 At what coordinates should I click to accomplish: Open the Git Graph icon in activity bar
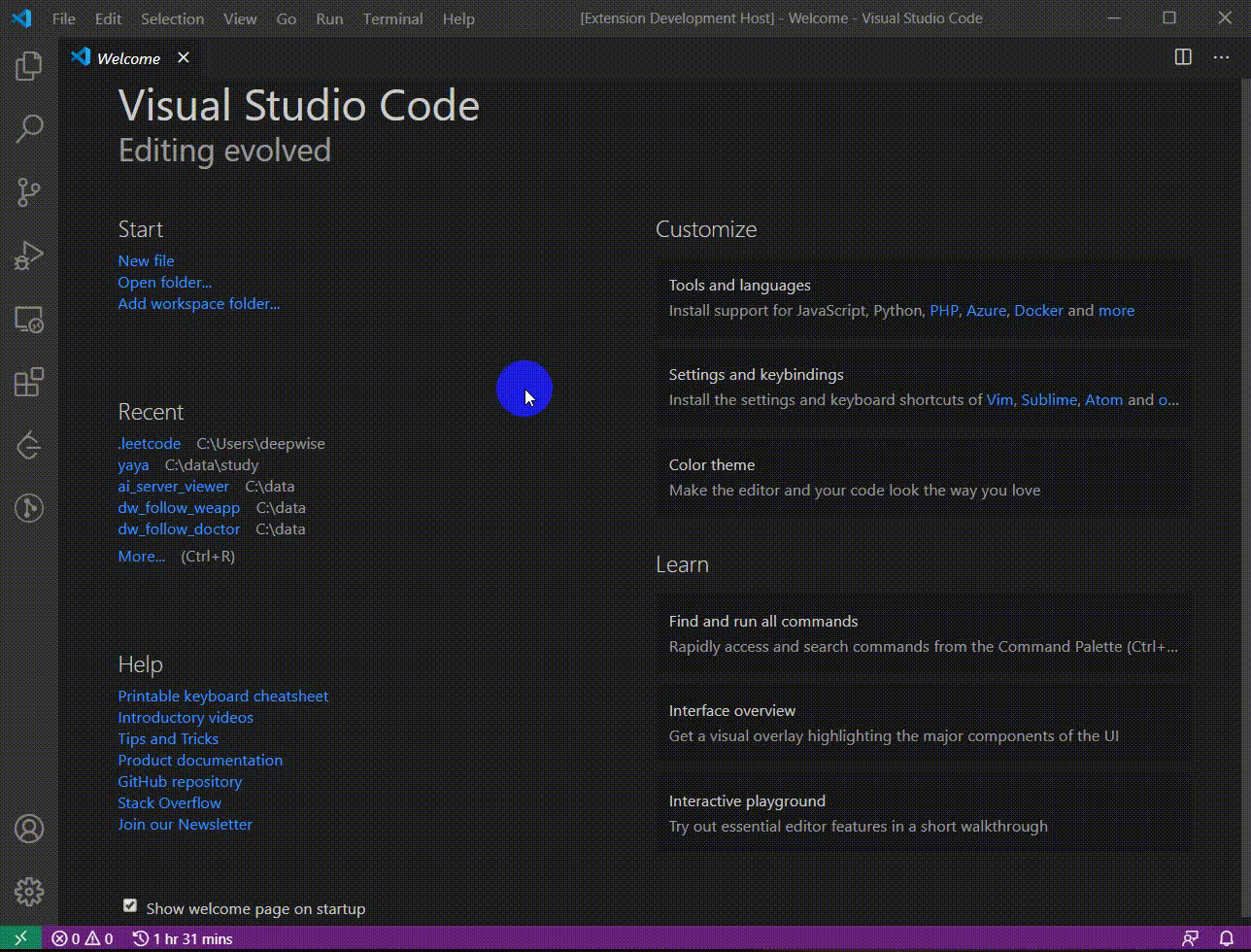29,508
